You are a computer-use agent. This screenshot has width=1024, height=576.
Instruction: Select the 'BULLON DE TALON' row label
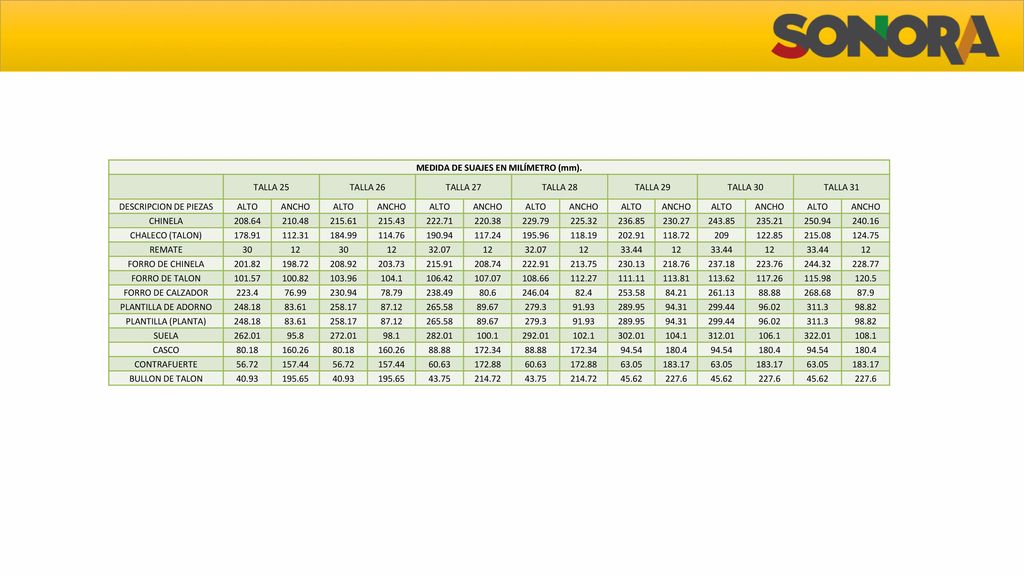point(166,379)
